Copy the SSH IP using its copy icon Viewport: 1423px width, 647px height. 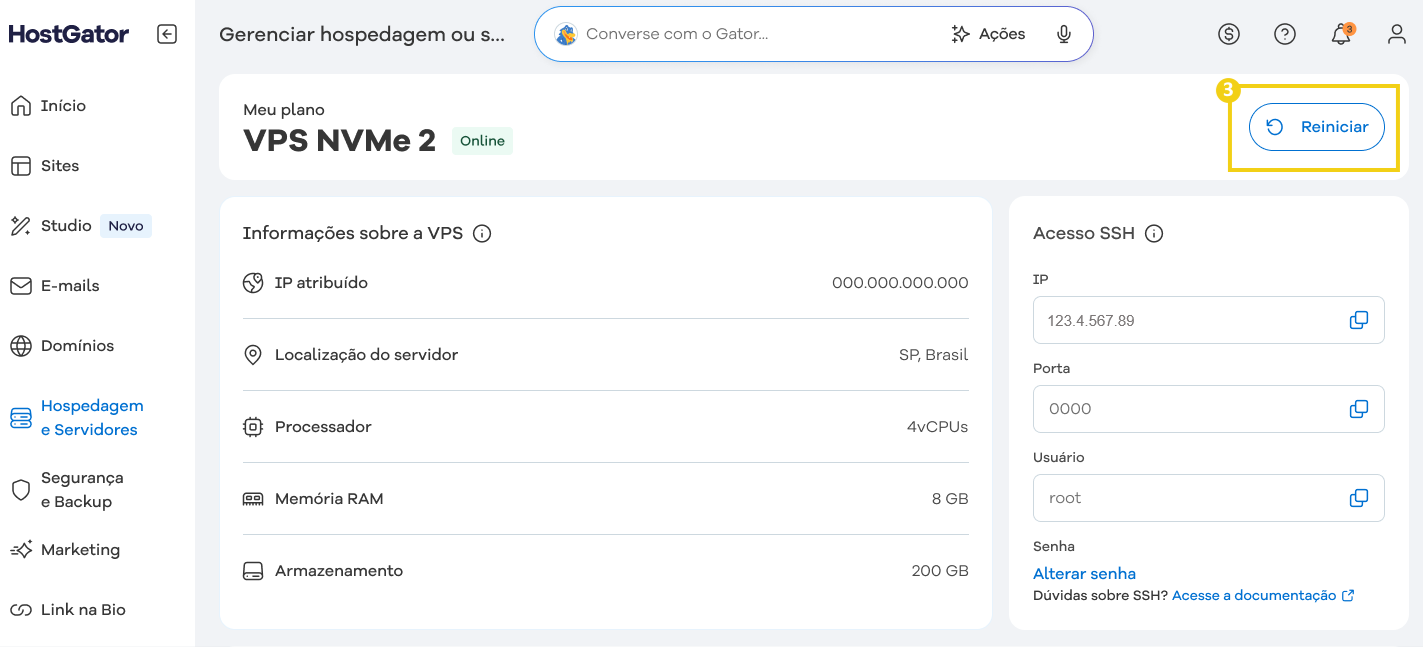(x=1359, y=319)
